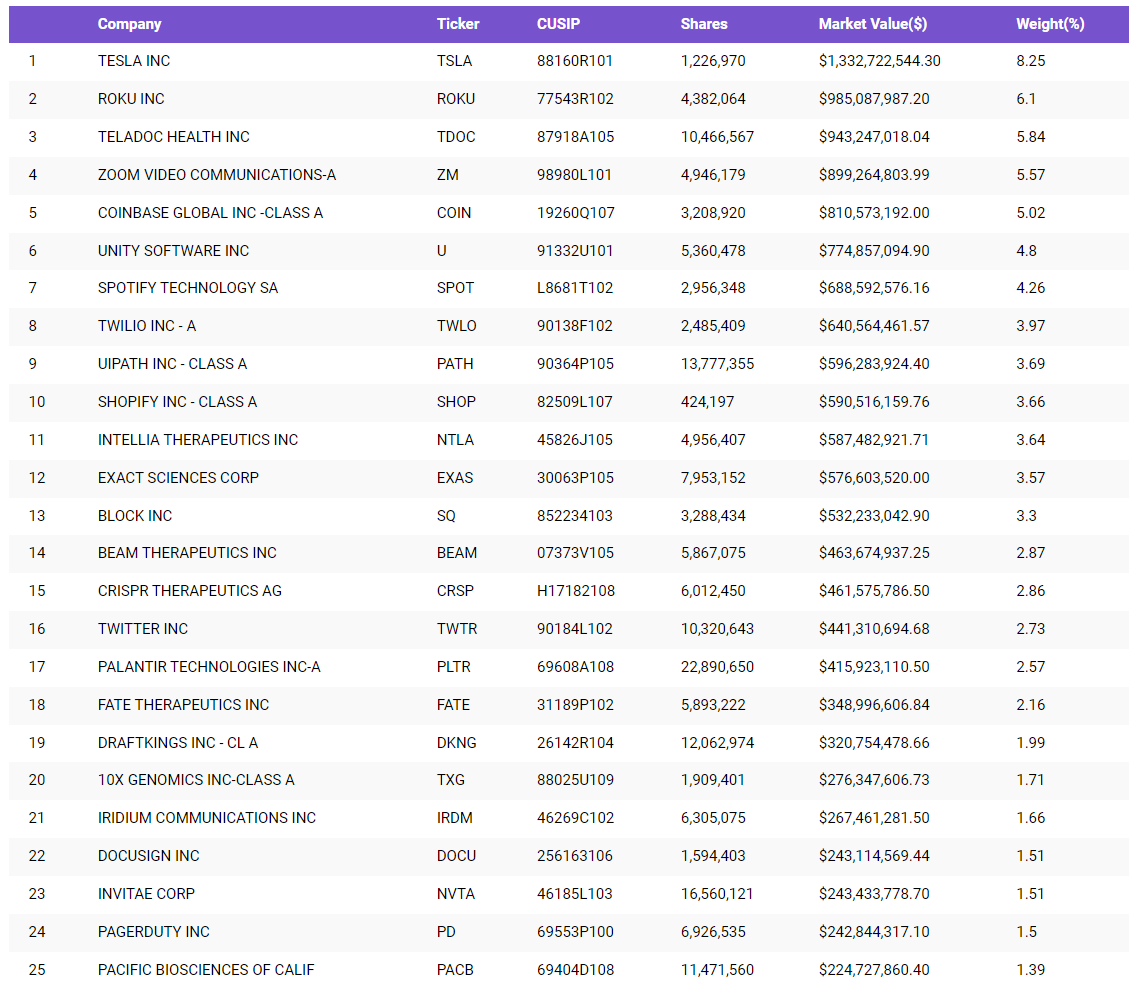Click the Company column header
Viewport: 1134px width, 997px height.
tap(129, 24)
